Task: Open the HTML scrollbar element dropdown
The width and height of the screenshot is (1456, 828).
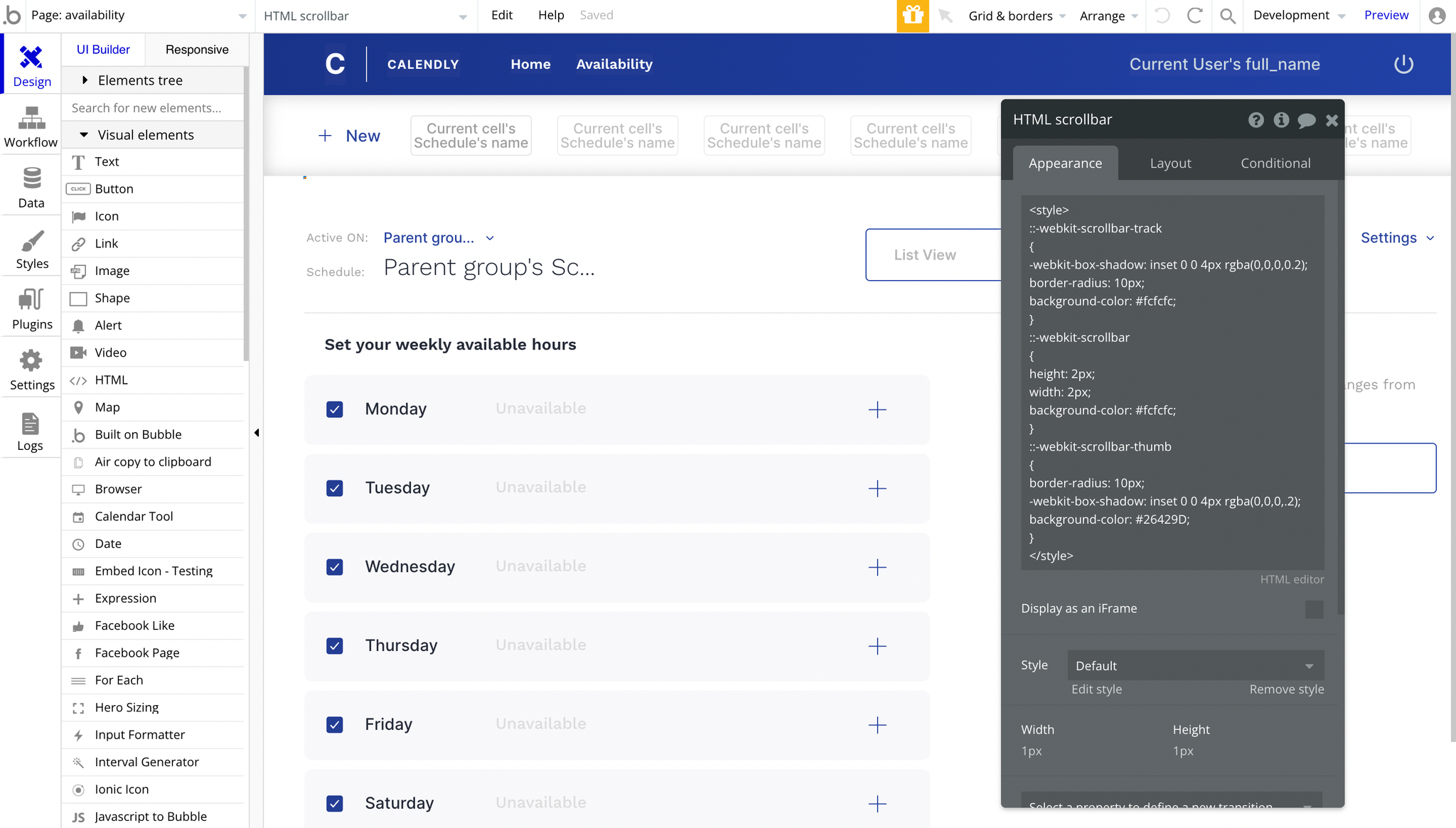Action: [x=365, y=16]
